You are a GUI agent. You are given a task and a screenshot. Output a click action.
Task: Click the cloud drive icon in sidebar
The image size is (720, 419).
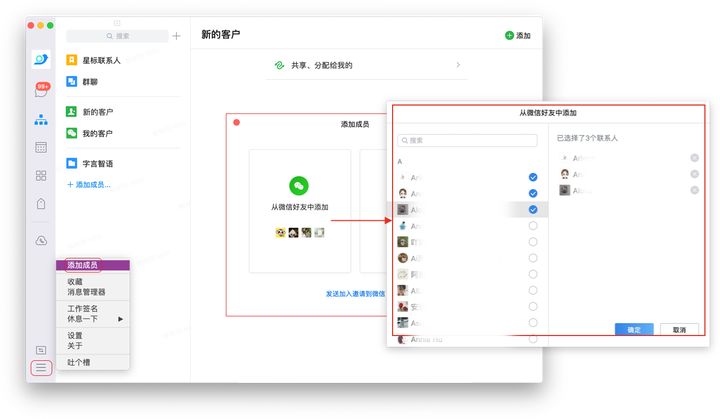[x=41, y=240]
